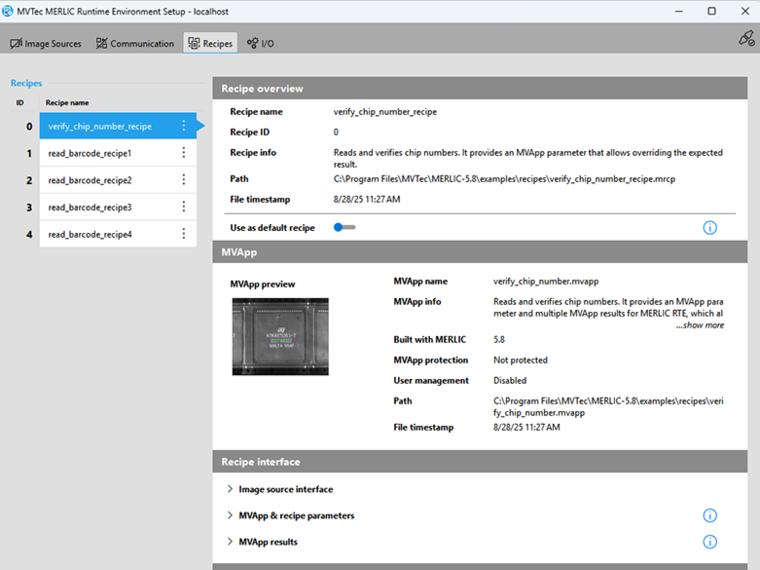Click the recipe path ending in .mrcp
760x570 pixels.
coord(504,179)
